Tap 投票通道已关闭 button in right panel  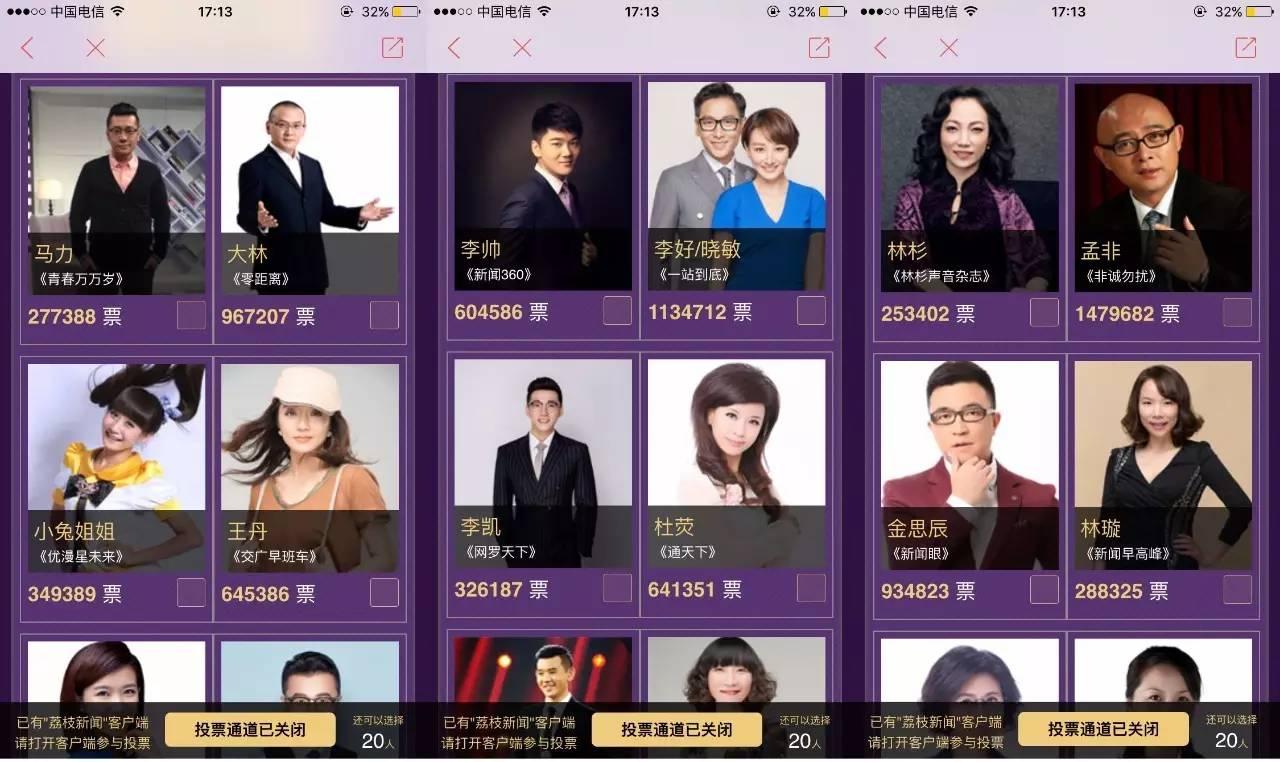tap(1103, 730)
